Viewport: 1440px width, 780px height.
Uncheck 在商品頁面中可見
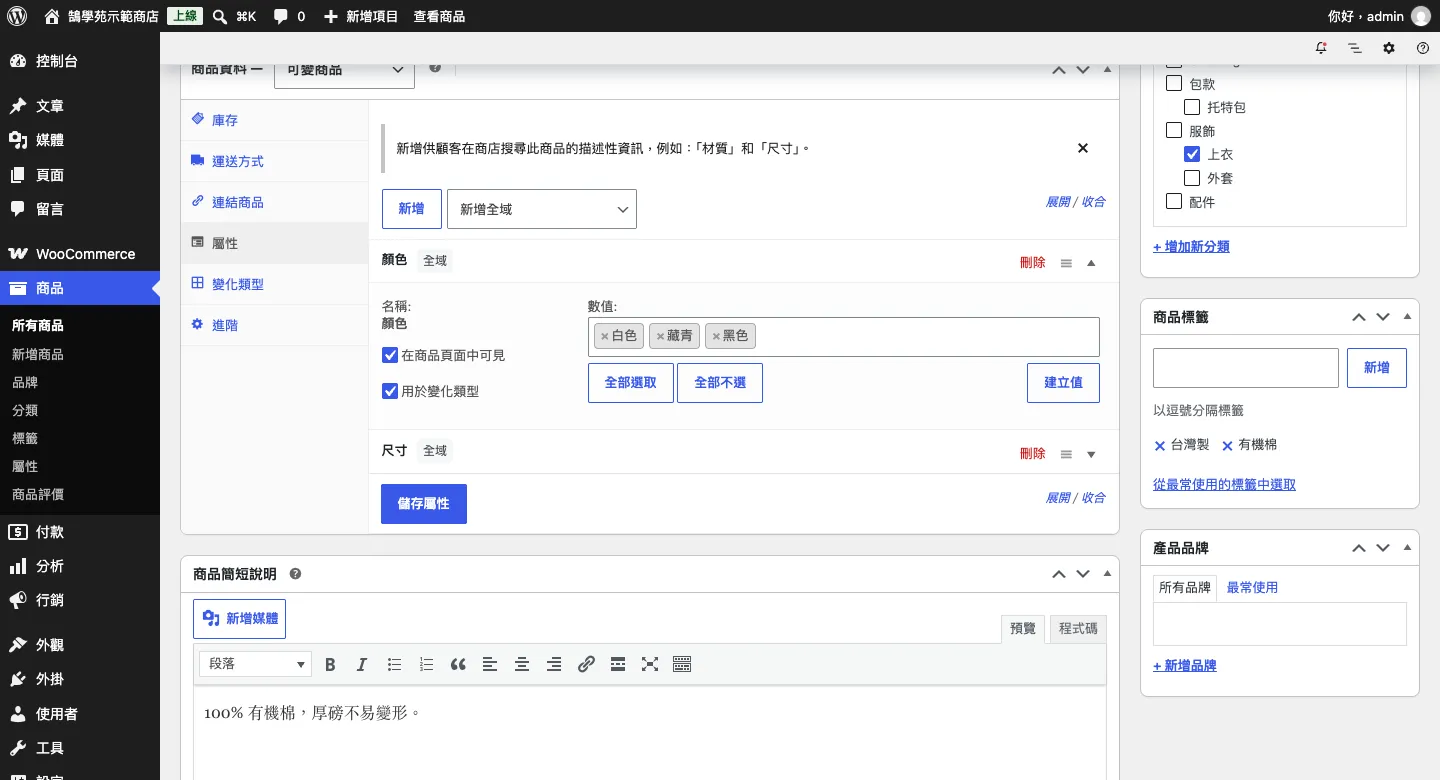pyautogui.click(x=391, y=355)
